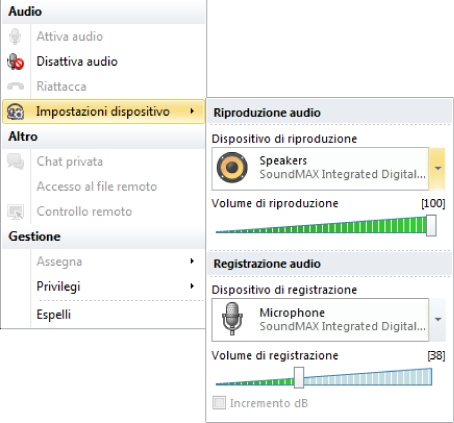This screenshot has height=423, width=454.
Task: Click the Controllo remoto monitor icon
Action: [x=15, y=212]
